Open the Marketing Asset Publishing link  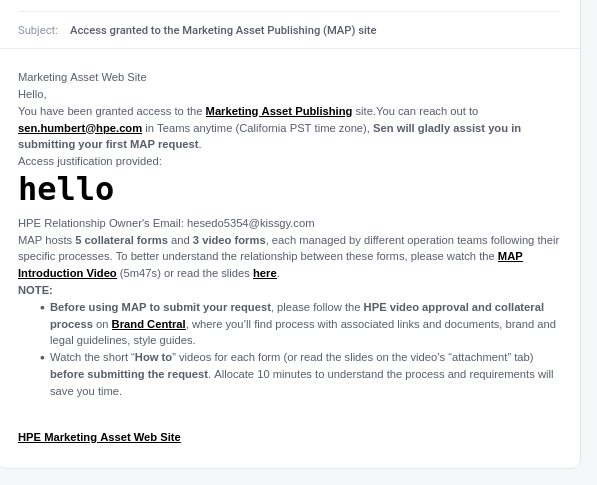coord(279,111)
